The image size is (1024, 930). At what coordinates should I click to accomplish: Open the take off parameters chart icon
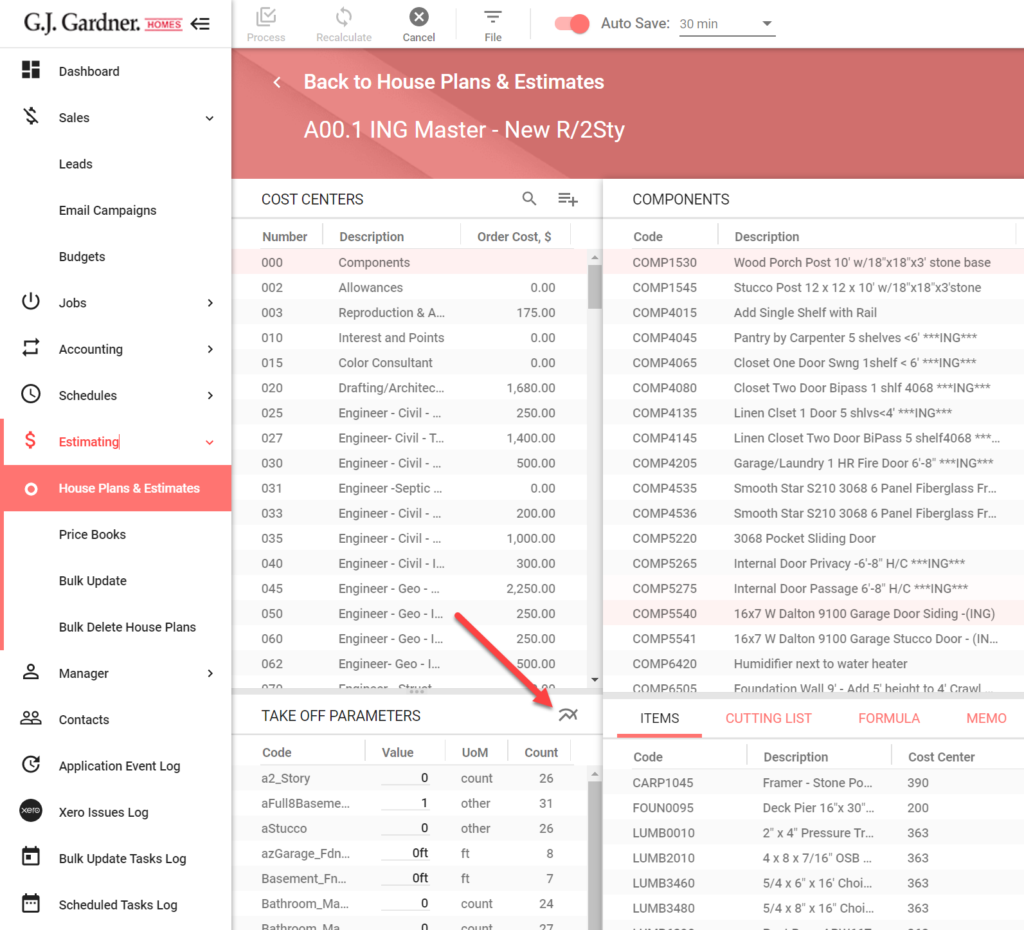(x=568, y=714)
